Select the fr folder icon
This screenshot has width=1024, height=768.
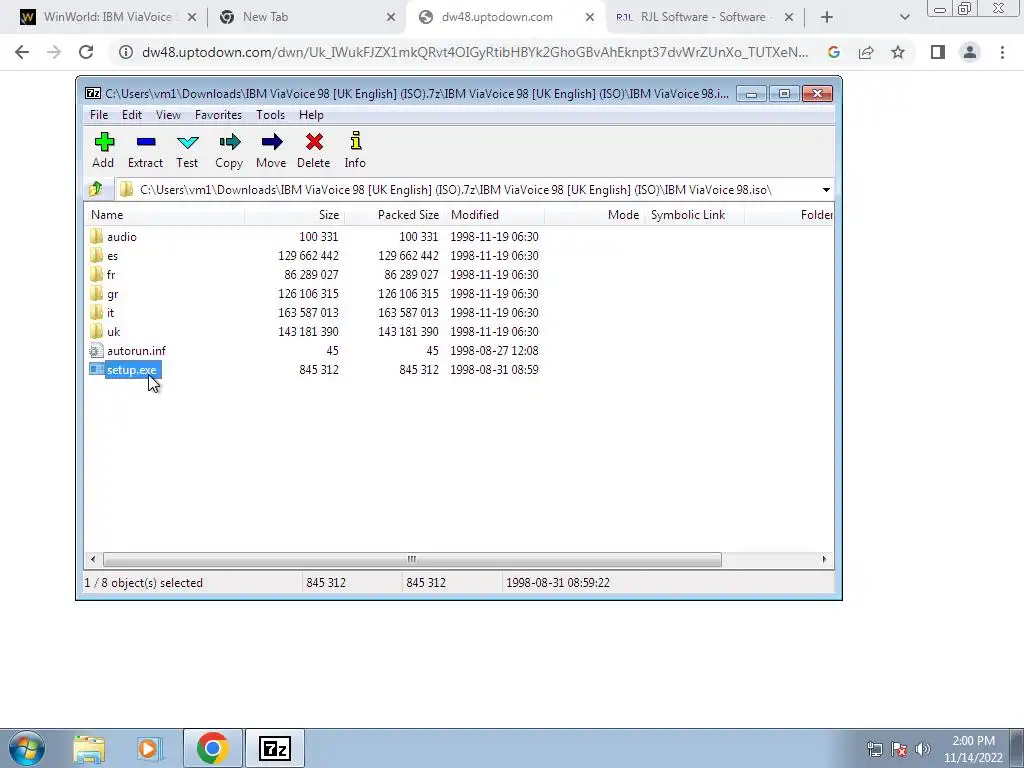pyautogui.click(x=96, y=274)
